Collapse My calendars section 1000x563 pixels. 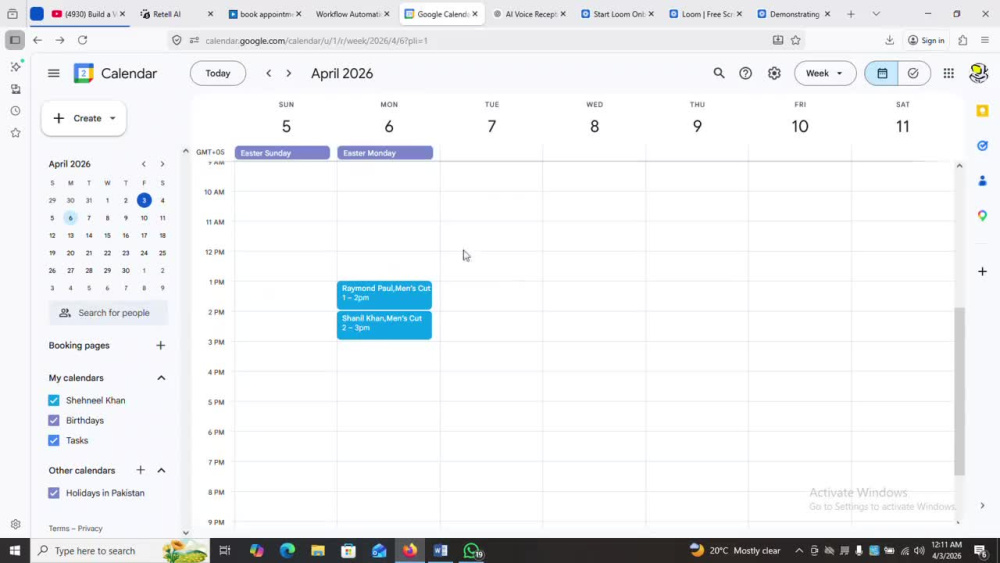pos(161,378)
